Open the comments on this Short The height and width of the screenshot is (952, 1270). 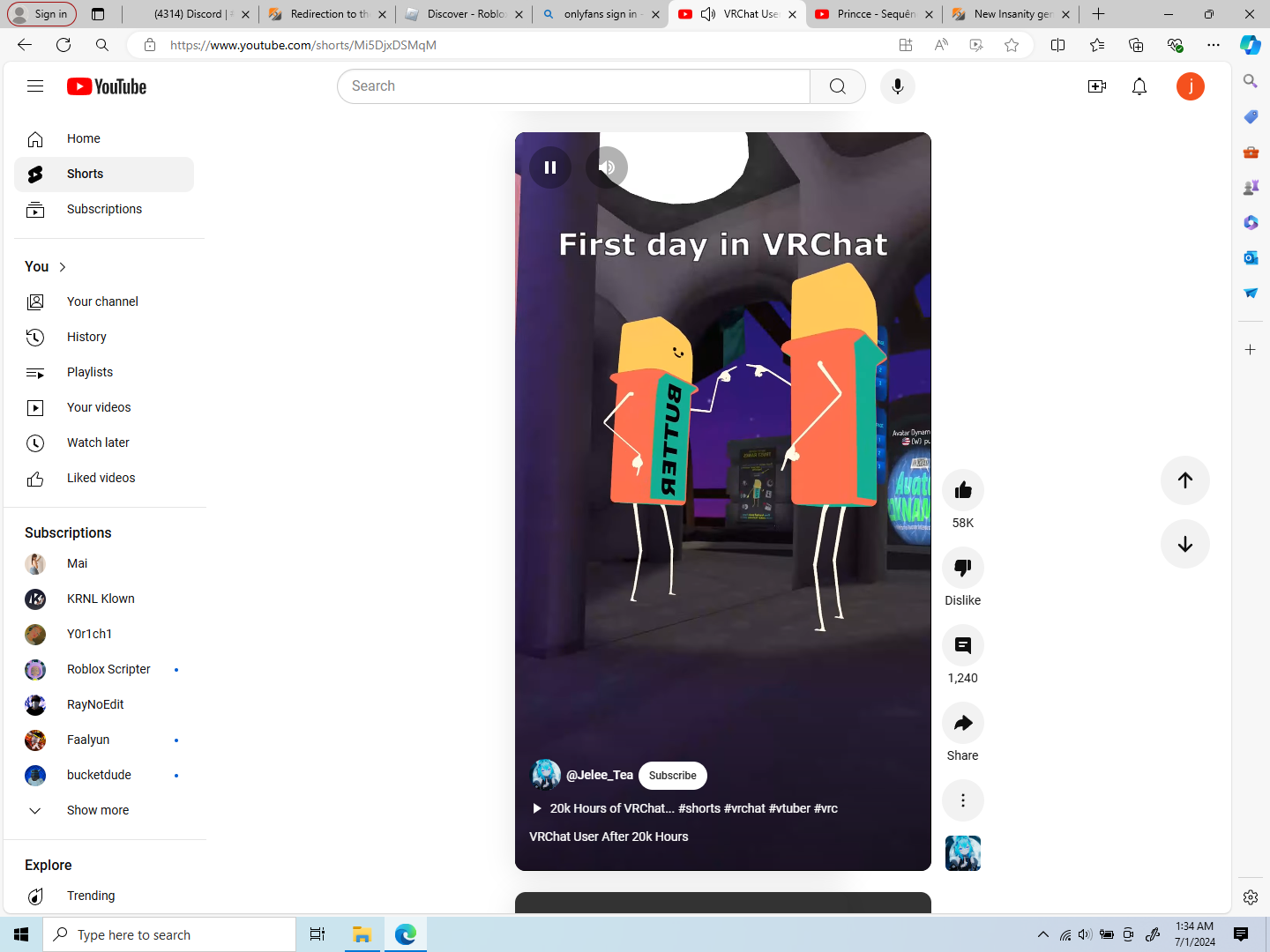point(963,645)
